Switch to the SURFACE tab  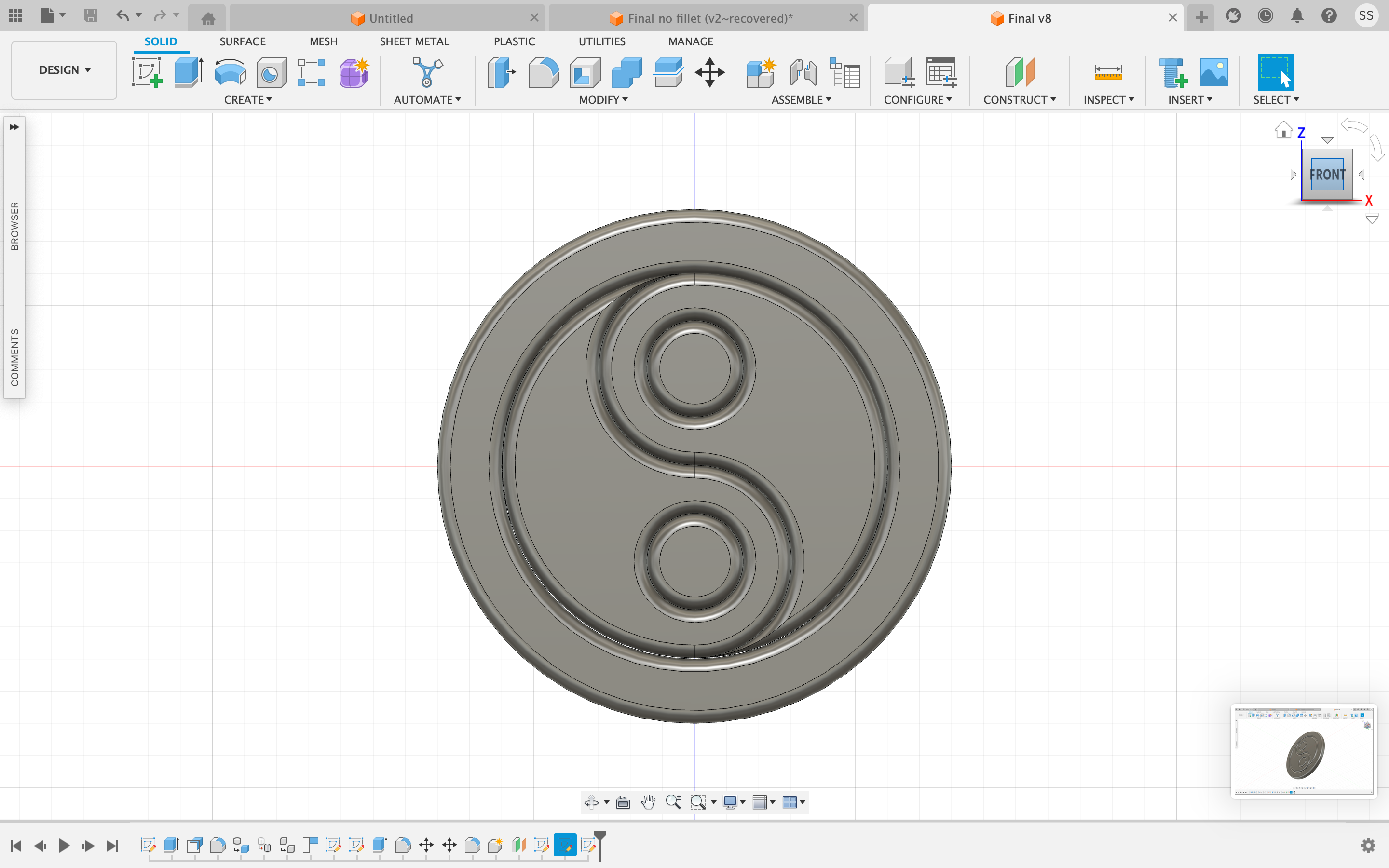click(242, 41)
